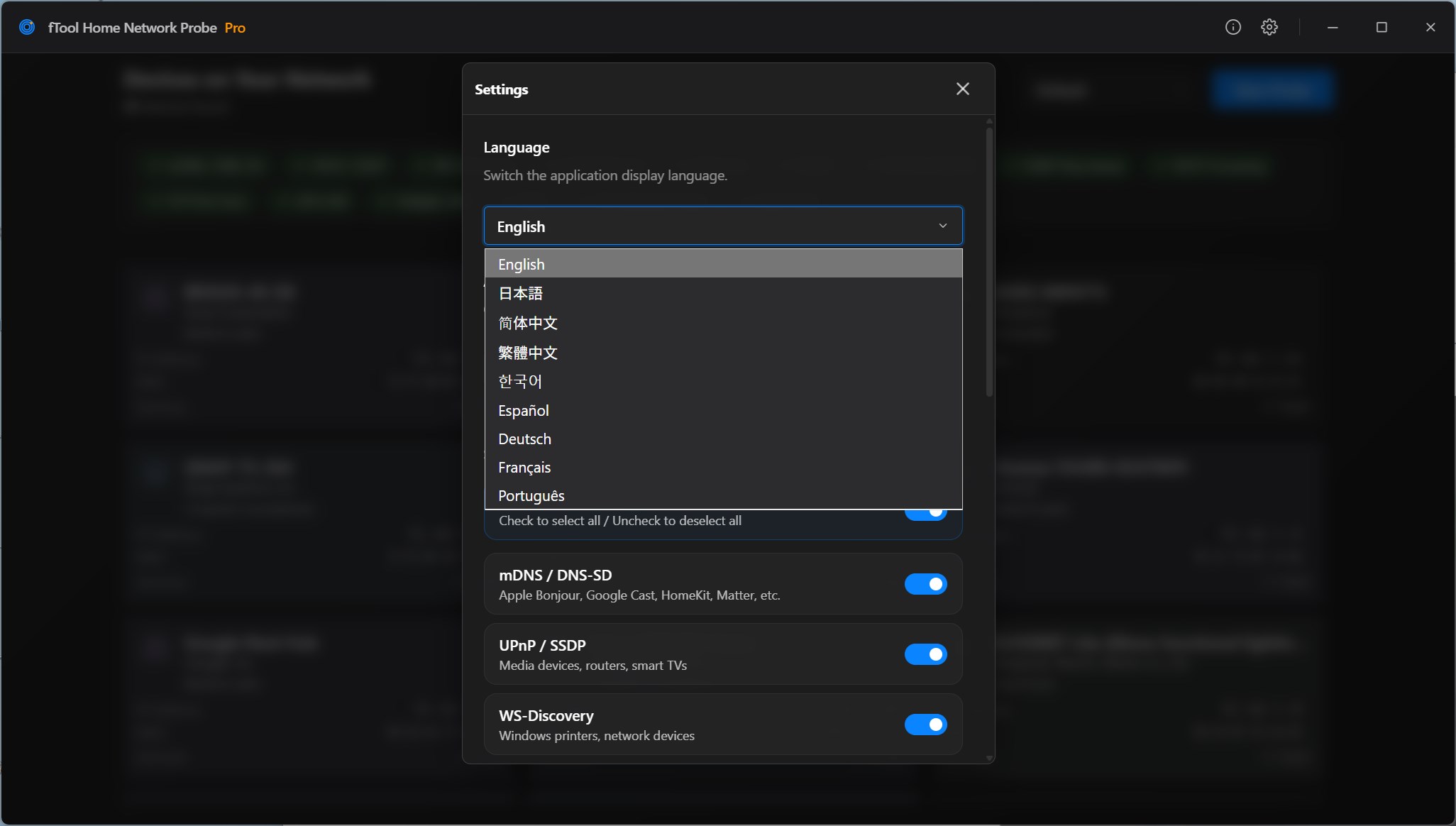Select English from the language list

pyautogui.click(x=723, y=264)
